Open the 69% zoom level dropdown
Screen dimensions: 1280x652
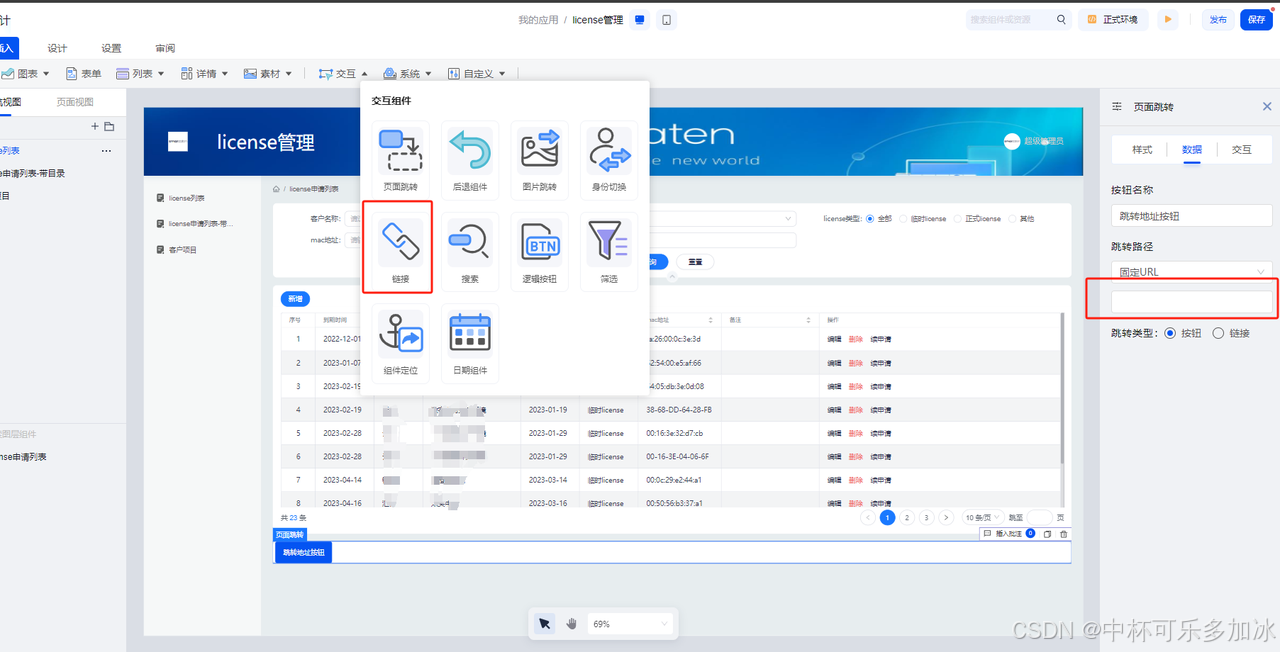[630, 624]
